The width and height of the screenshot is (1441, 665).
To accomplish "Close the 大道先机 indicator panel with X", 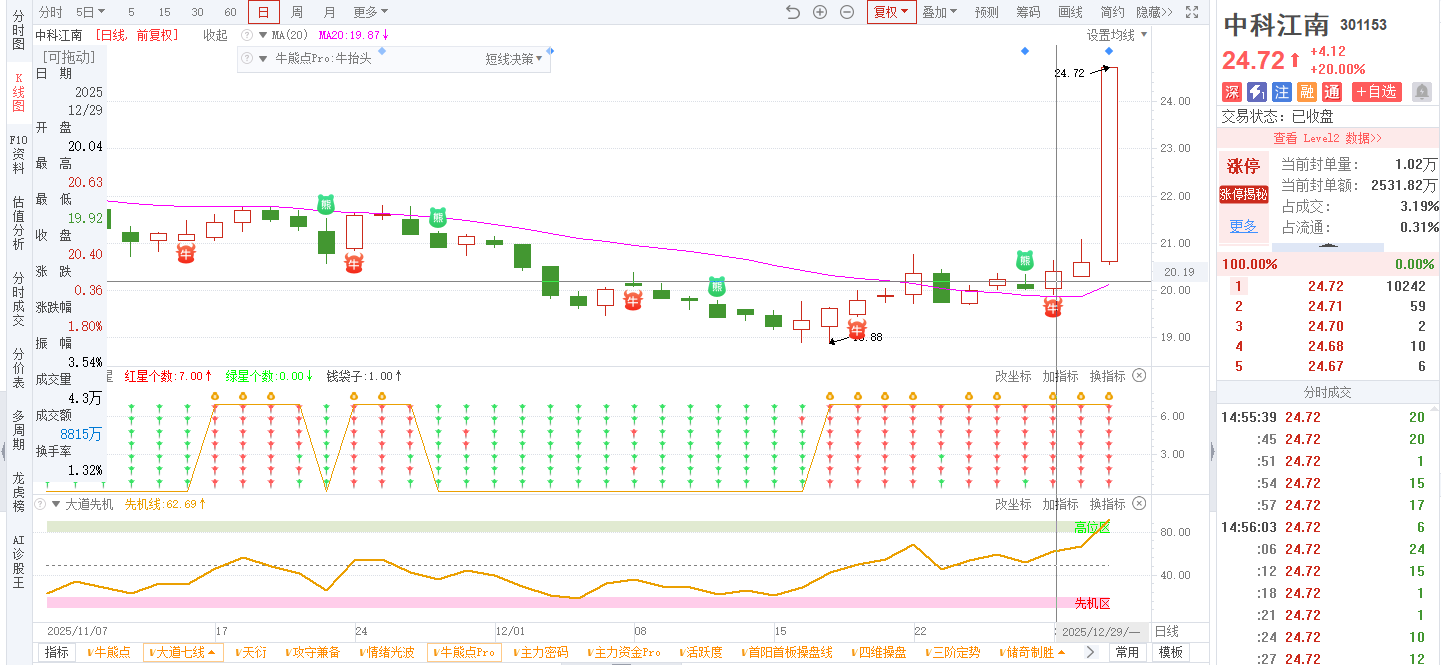I will (1139, 504).
